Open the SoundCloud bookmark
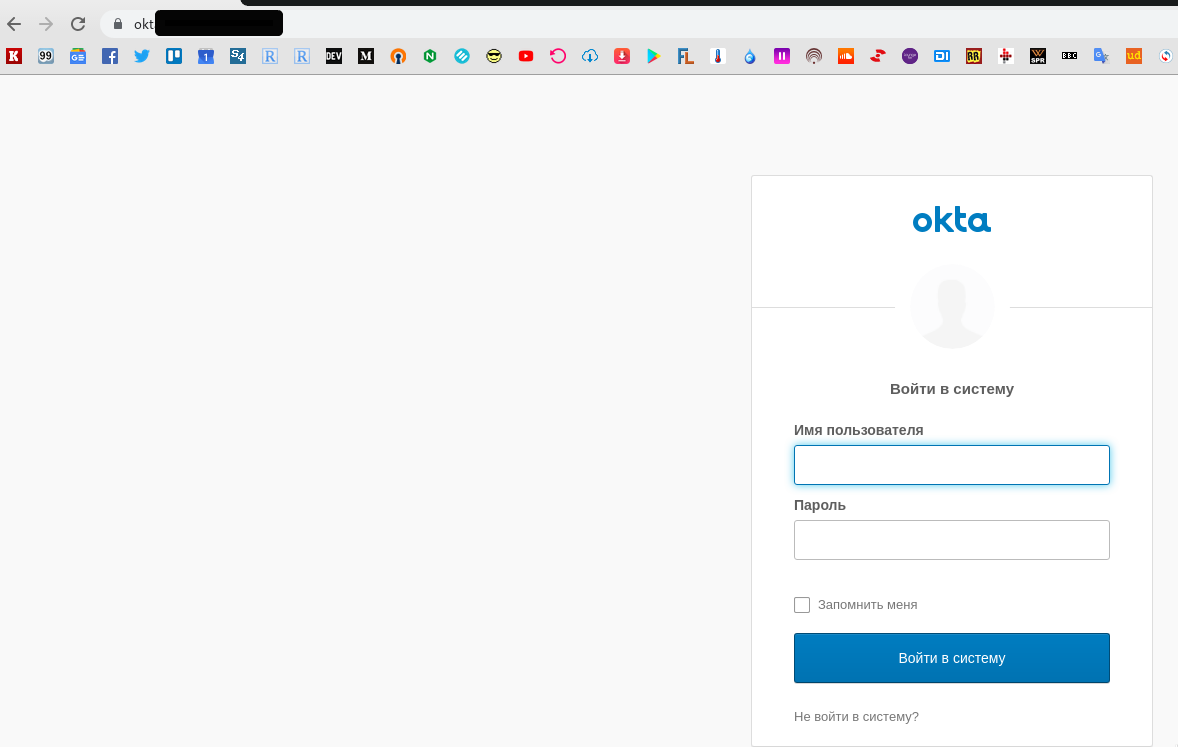The height and width of the screenshot is (747, 1178). (846, 56)
